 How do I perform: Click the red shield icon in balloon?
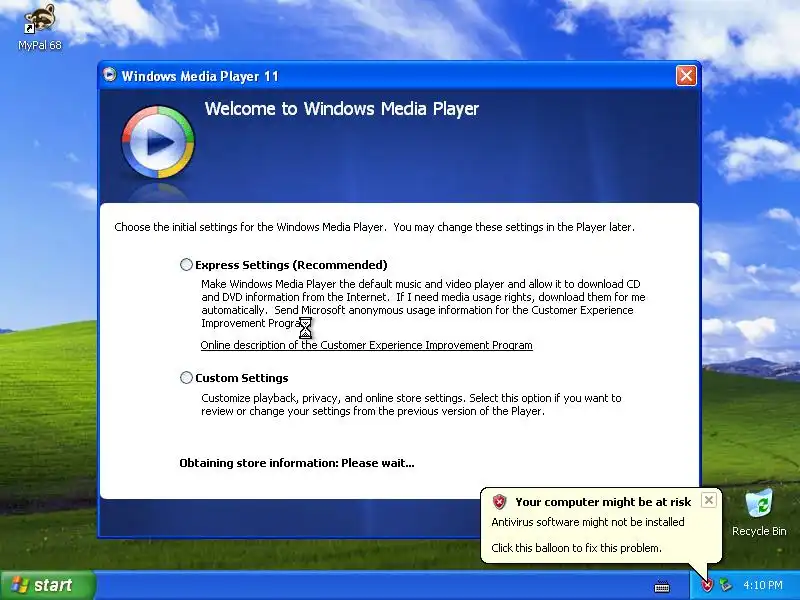[x=499, y=502]
